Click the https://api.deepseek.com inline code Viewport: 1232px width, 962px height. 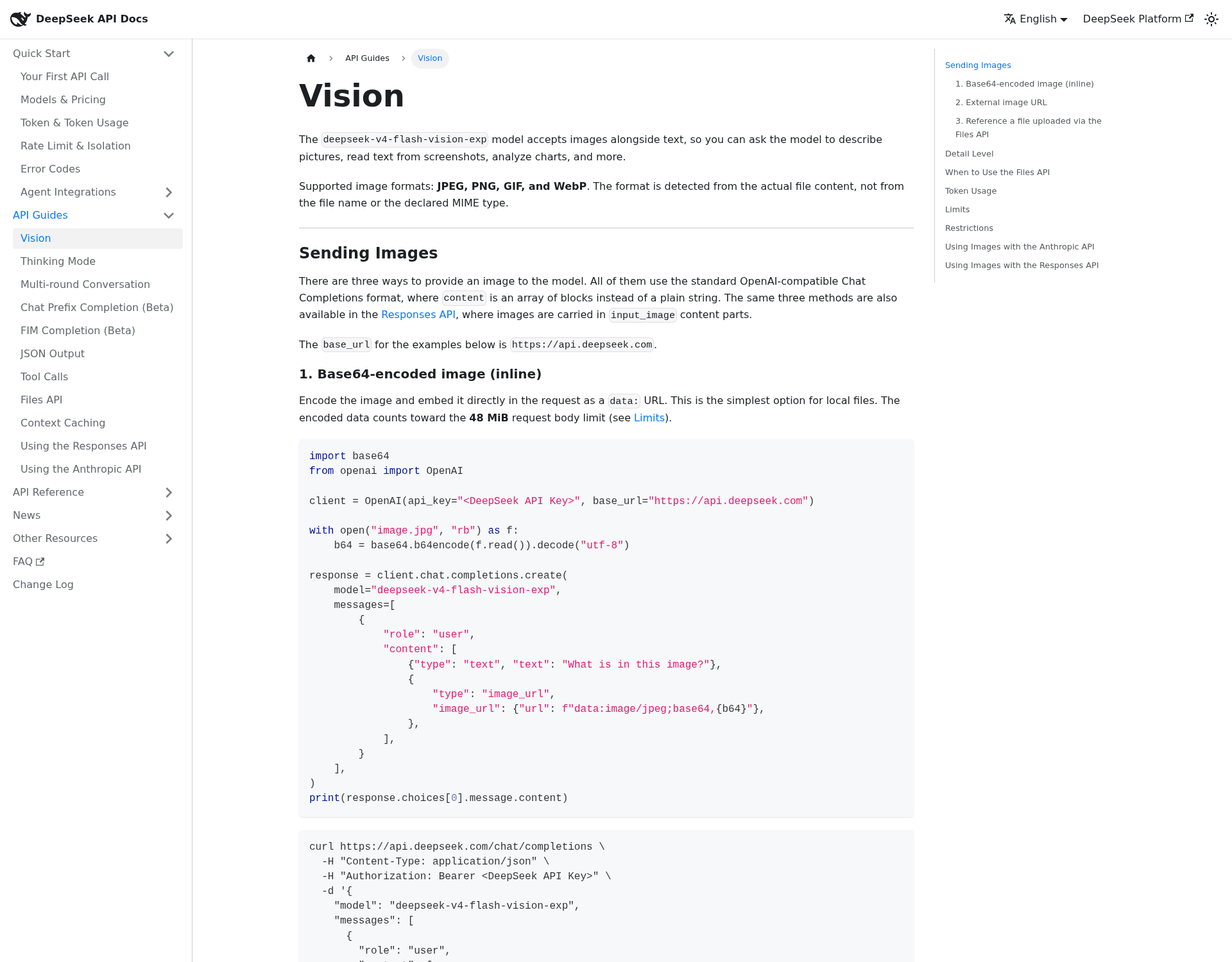582,345
